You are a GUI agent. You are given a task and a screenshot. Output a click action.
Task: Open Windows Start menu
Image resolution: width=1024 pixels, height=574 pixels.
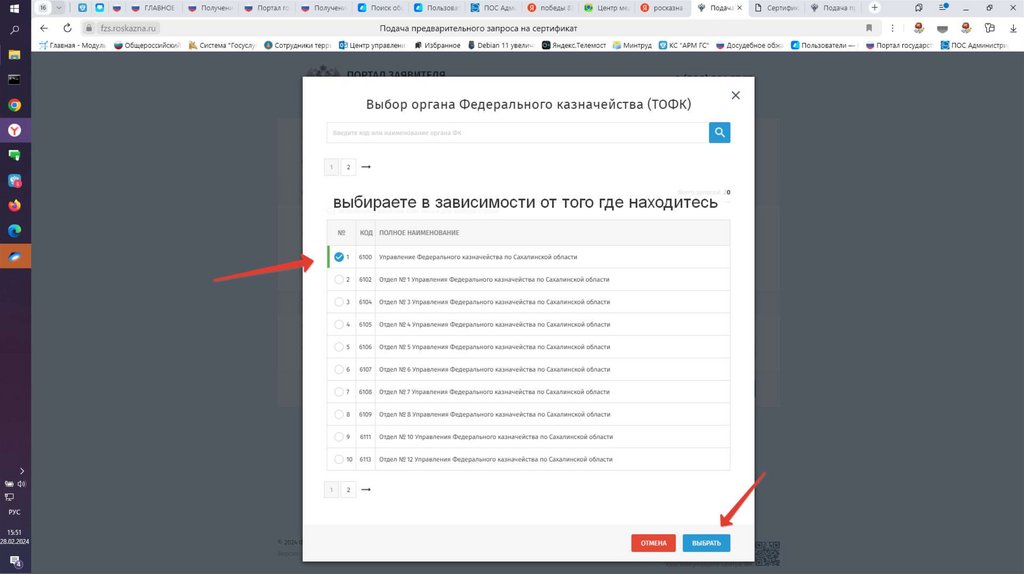pos(14,8)
